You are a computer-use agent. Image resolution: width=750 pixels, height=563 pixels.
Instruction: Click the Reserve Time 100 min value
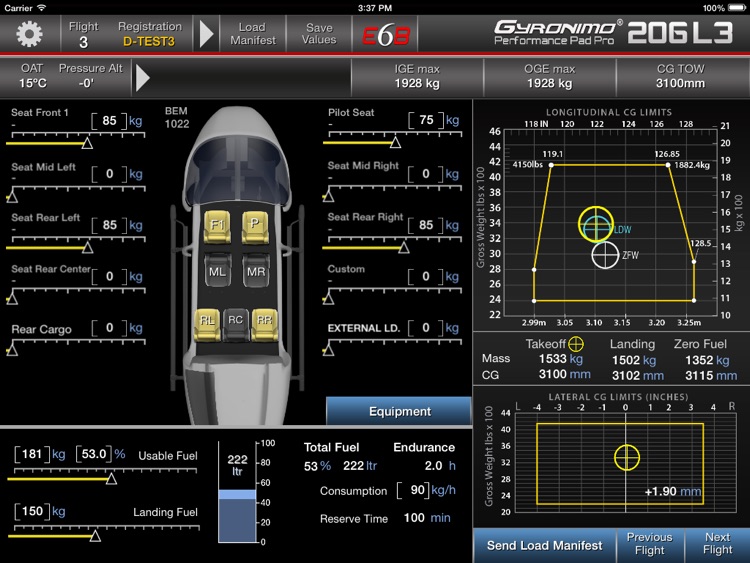427,518
